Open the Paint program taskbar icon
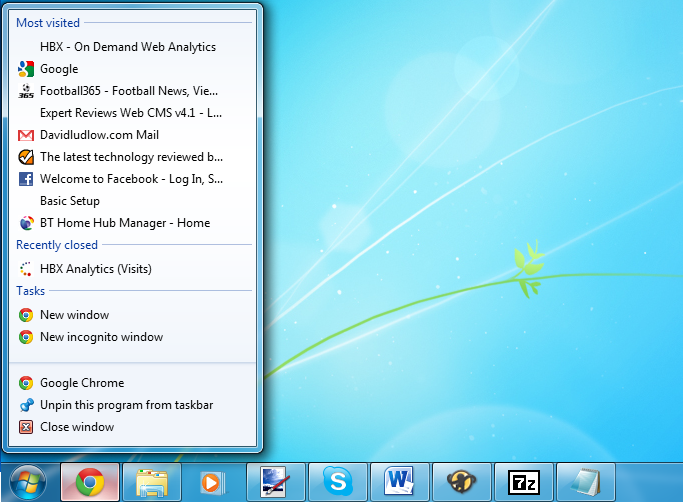 pos(275,482)
